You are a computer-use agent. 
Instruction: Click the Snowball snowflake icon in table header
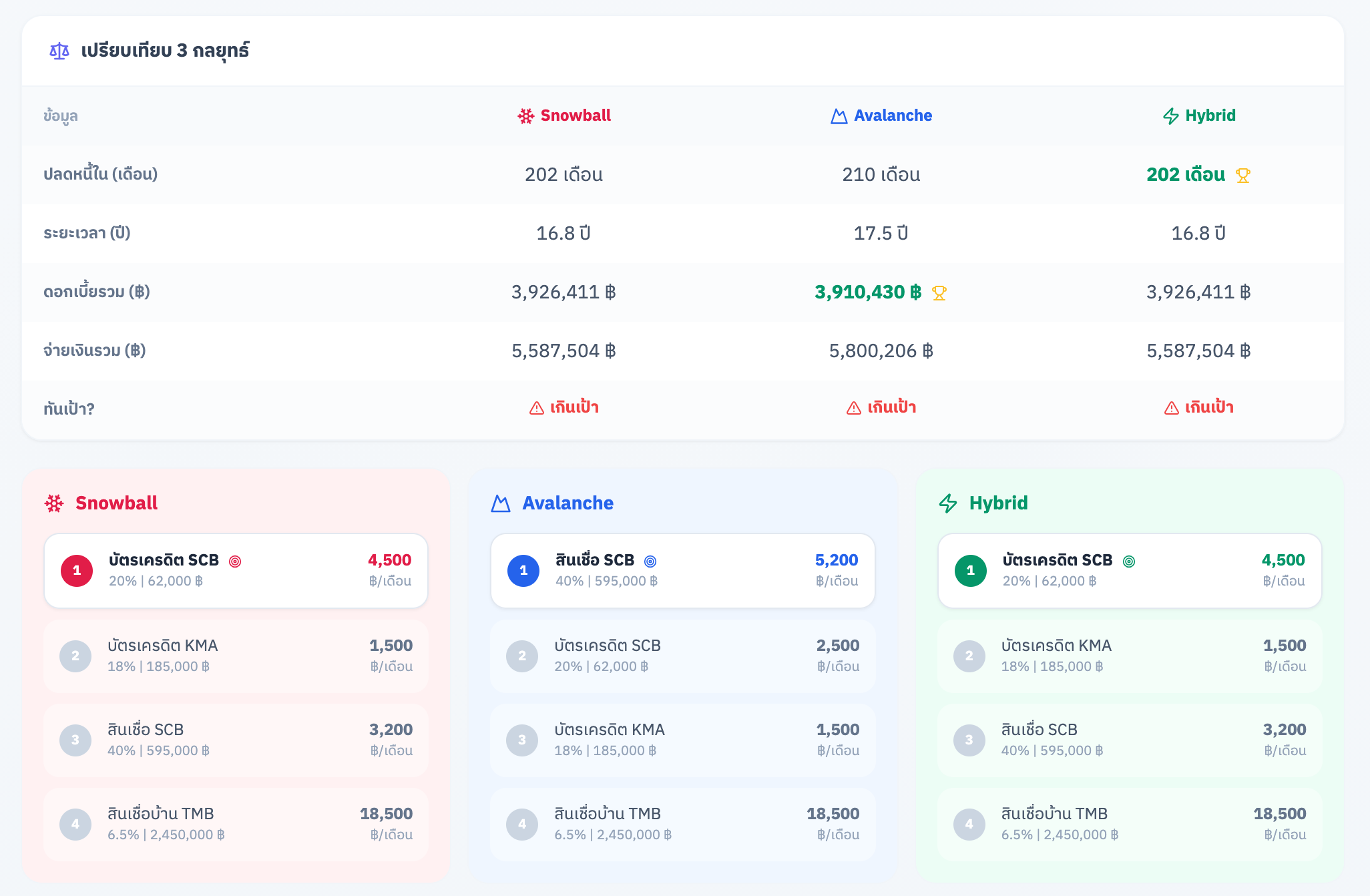526,116
